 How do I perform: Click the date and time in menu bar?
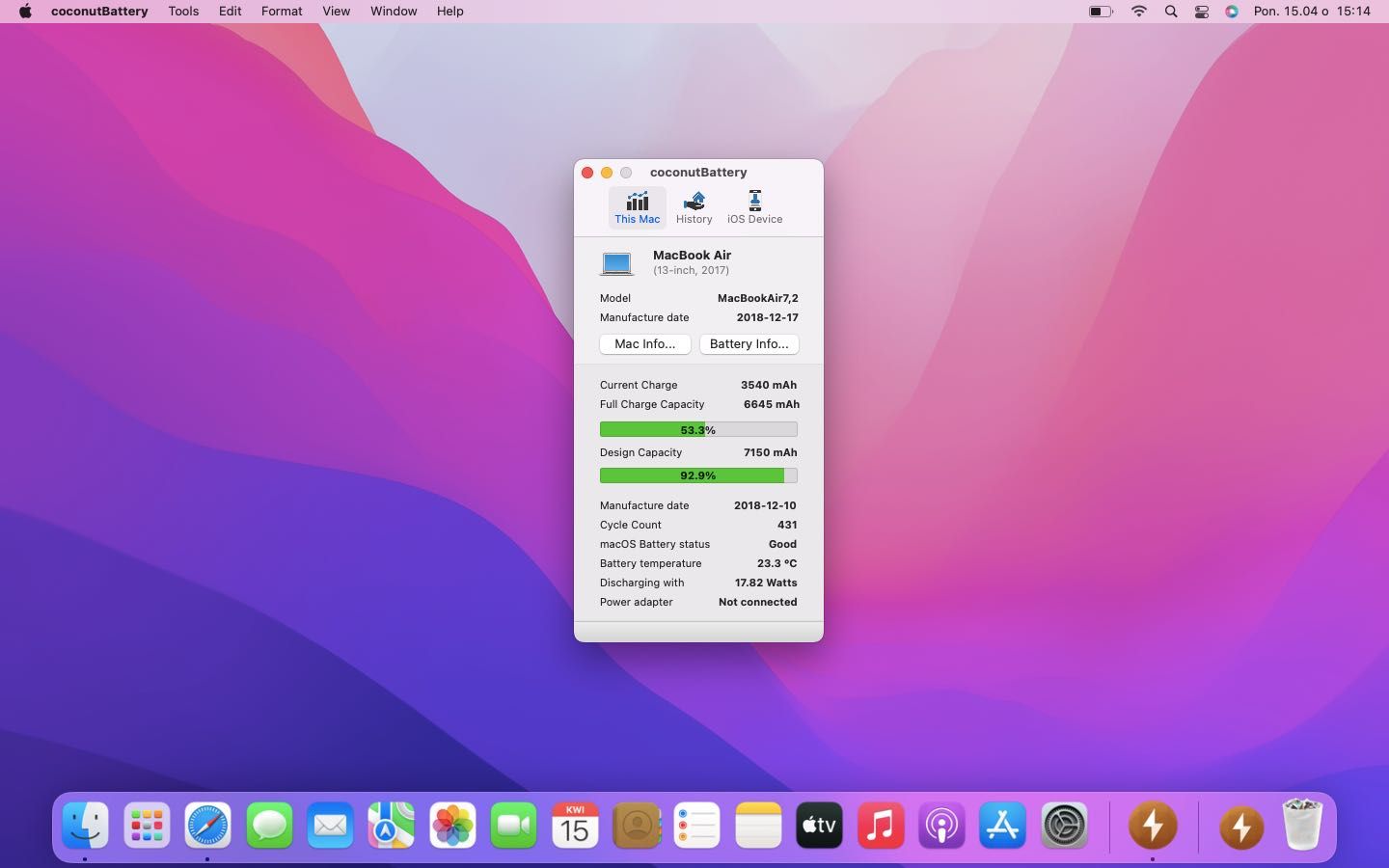click(1312, 12)
